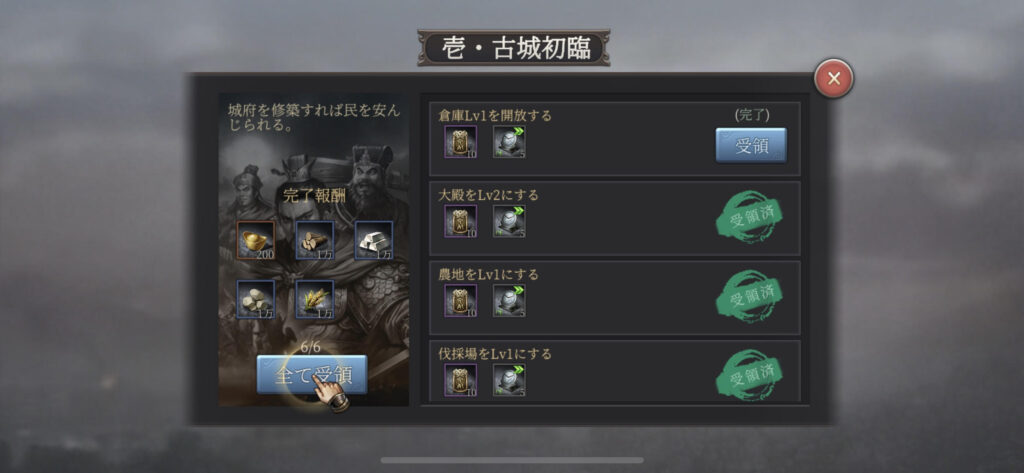This screenshot has width=1024, height=473.
Task: Tap the 壱・古城初臨 chapter title banner
Action: pos(514,47)
